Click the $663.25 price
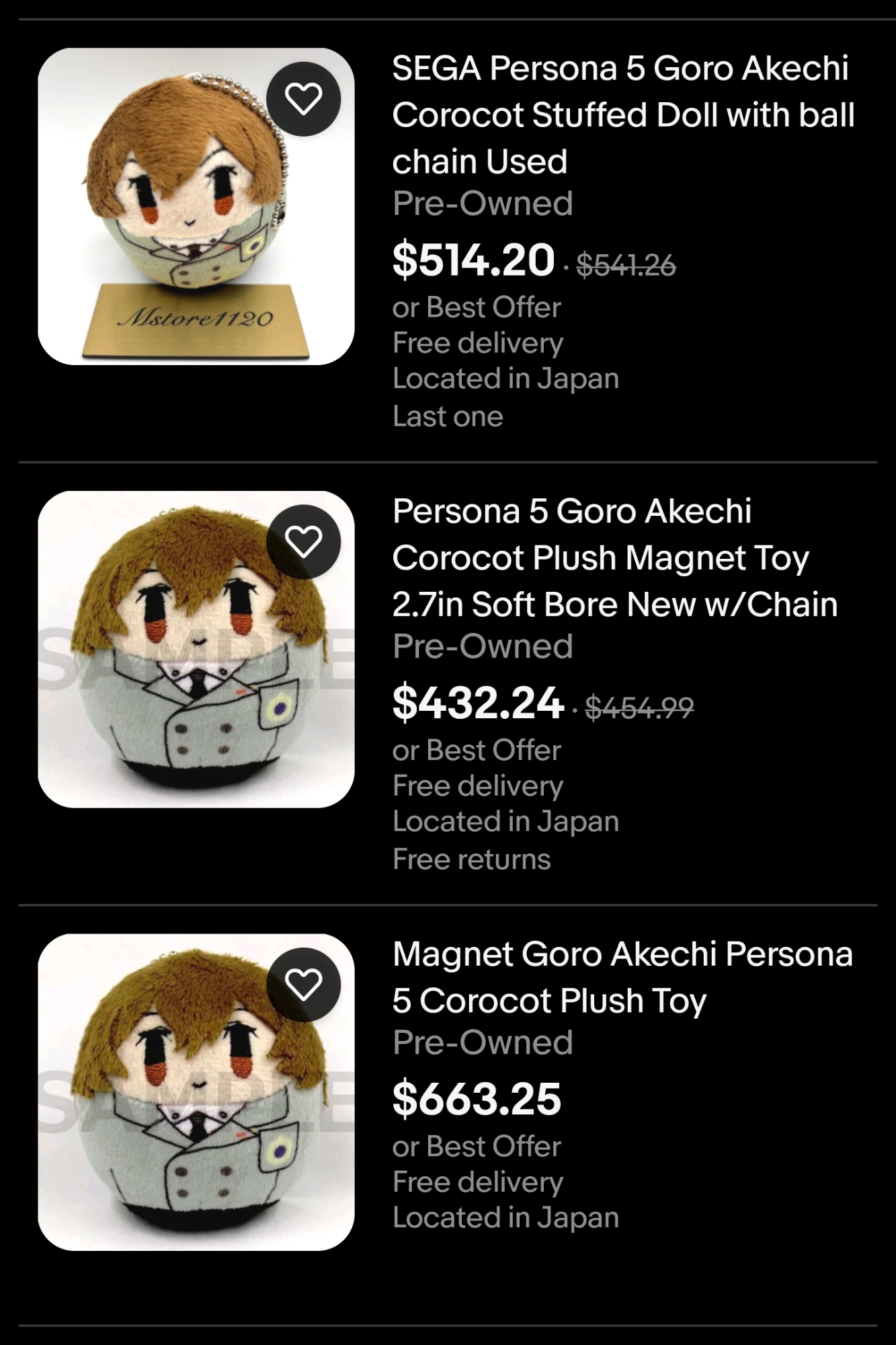This screenshot has width=896, height=1345. click(x=477, y=1099)
